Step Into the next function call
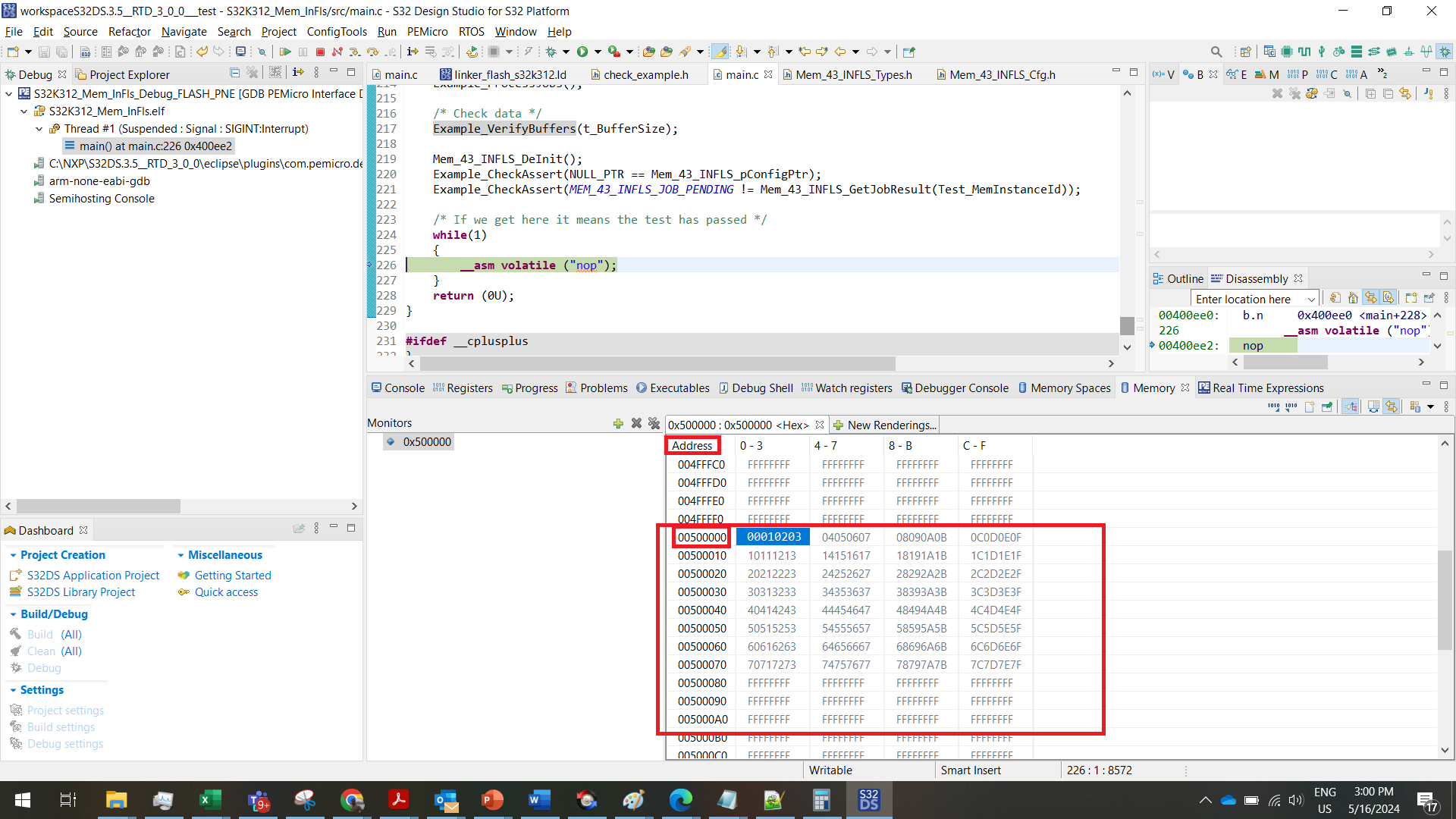This screenshot has width=1456, height=819. [x=355, y=51]
